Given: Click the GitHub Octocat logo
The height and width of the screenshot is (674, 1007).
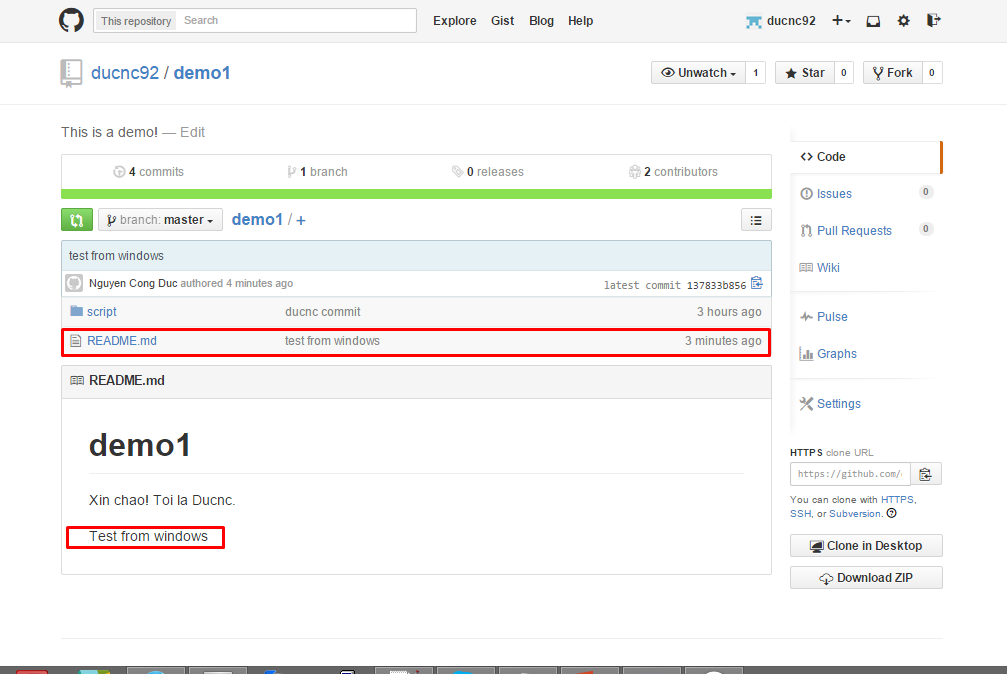Looking at the screenshot, I should click(71, 21).
